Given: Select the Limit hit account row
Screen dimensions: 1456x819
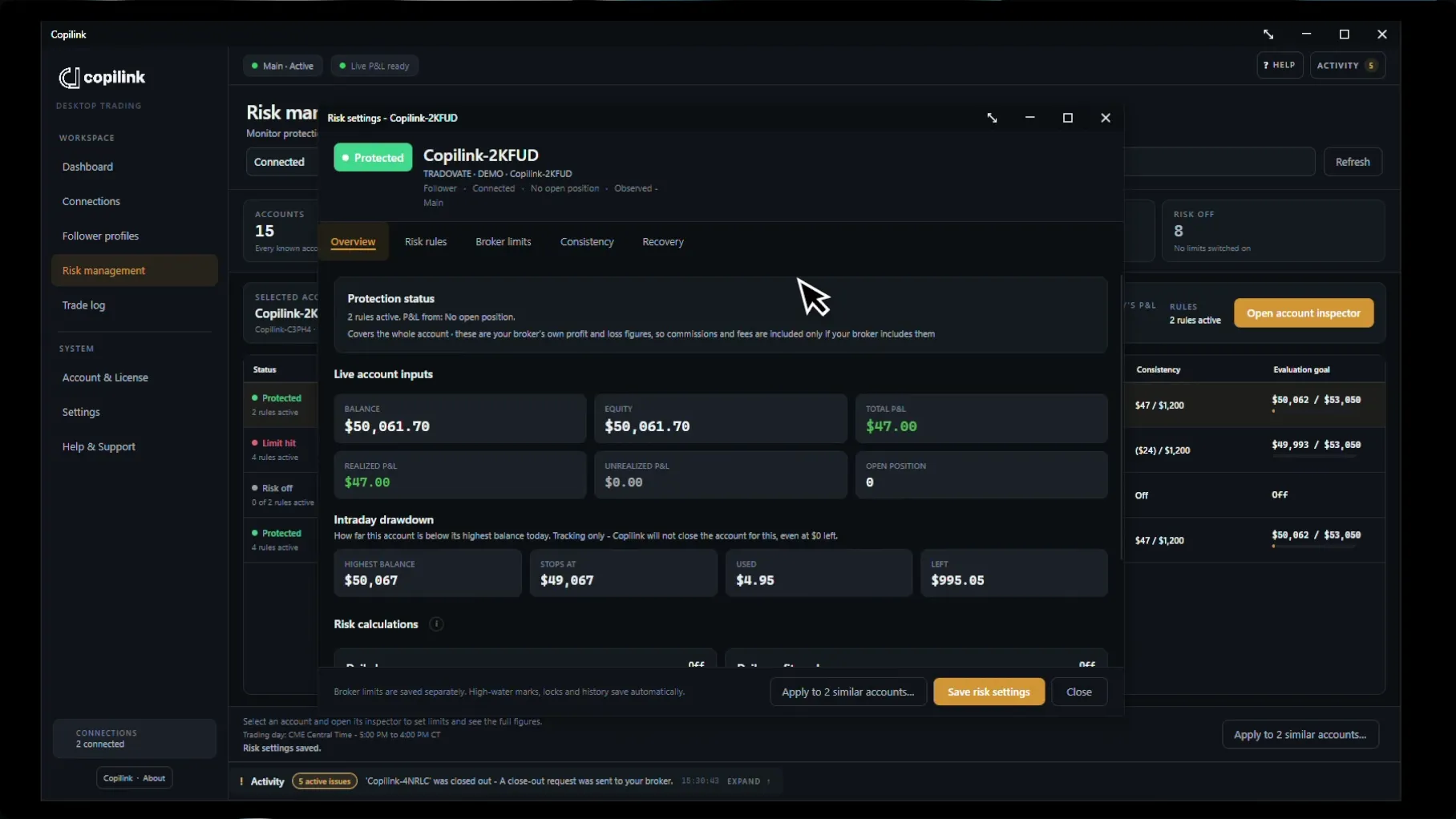Looking at the screenshot, I should pos(281,450).
